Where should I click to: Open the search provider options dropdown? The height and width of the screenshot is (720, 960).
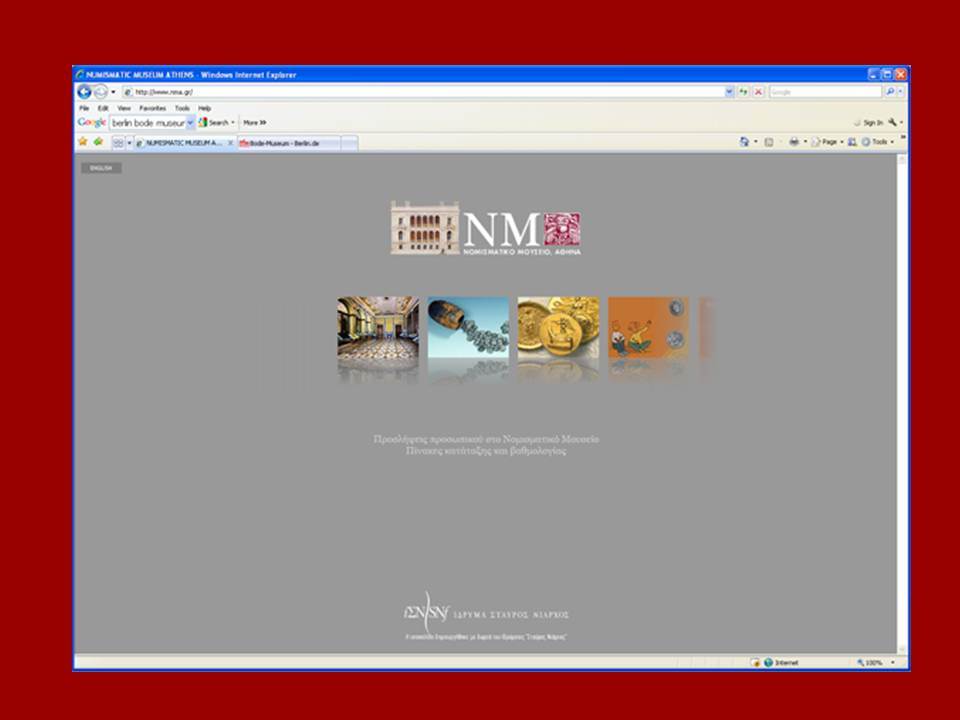coord(900,92)
